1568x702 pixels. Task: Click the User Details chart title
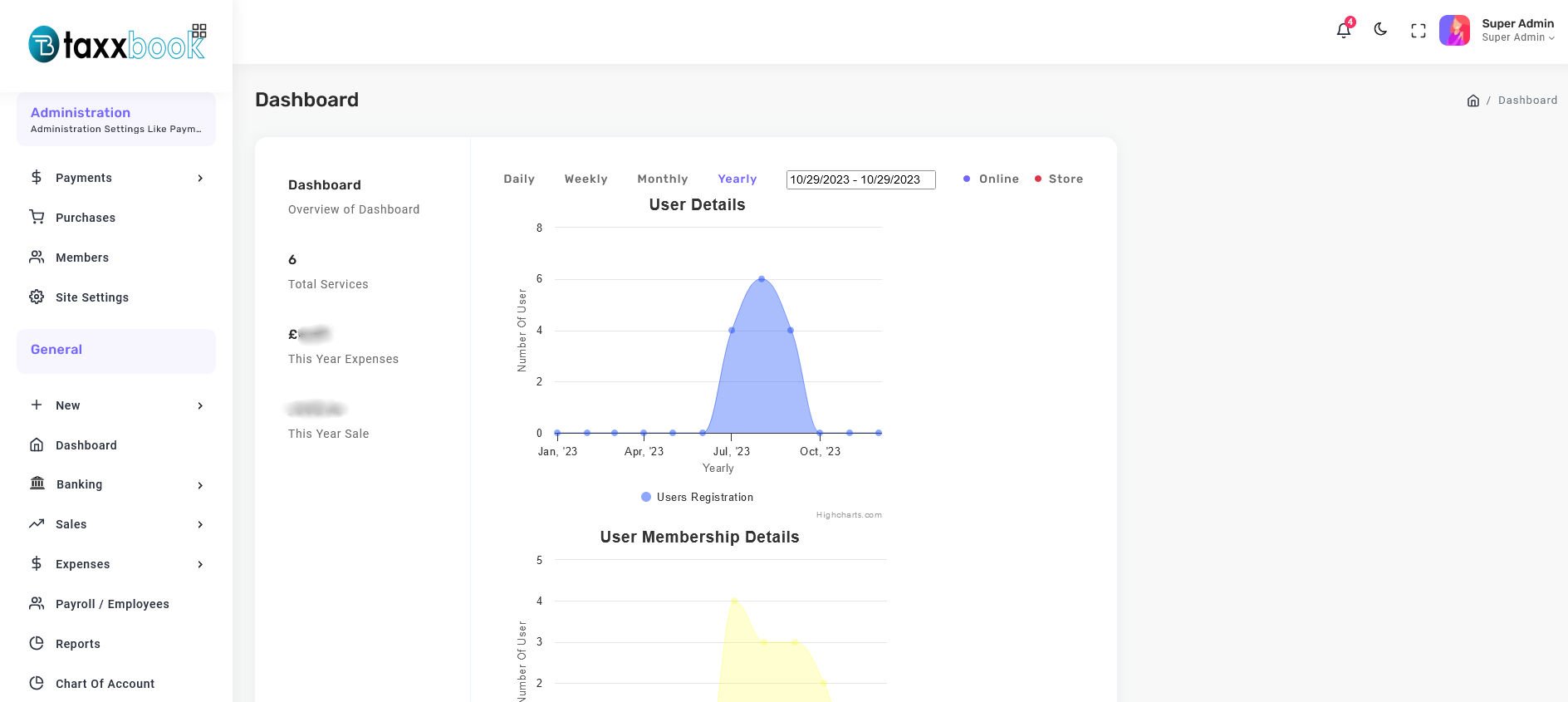tap(698, 204)
